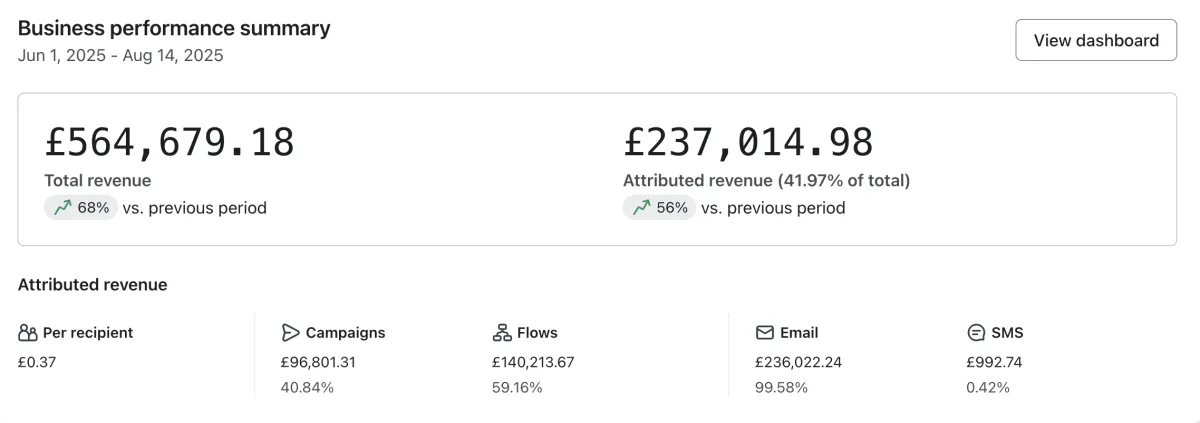Click the Campaigns paper plane icon
This screenshot has width=1200, height=423.
pos(291,333)
